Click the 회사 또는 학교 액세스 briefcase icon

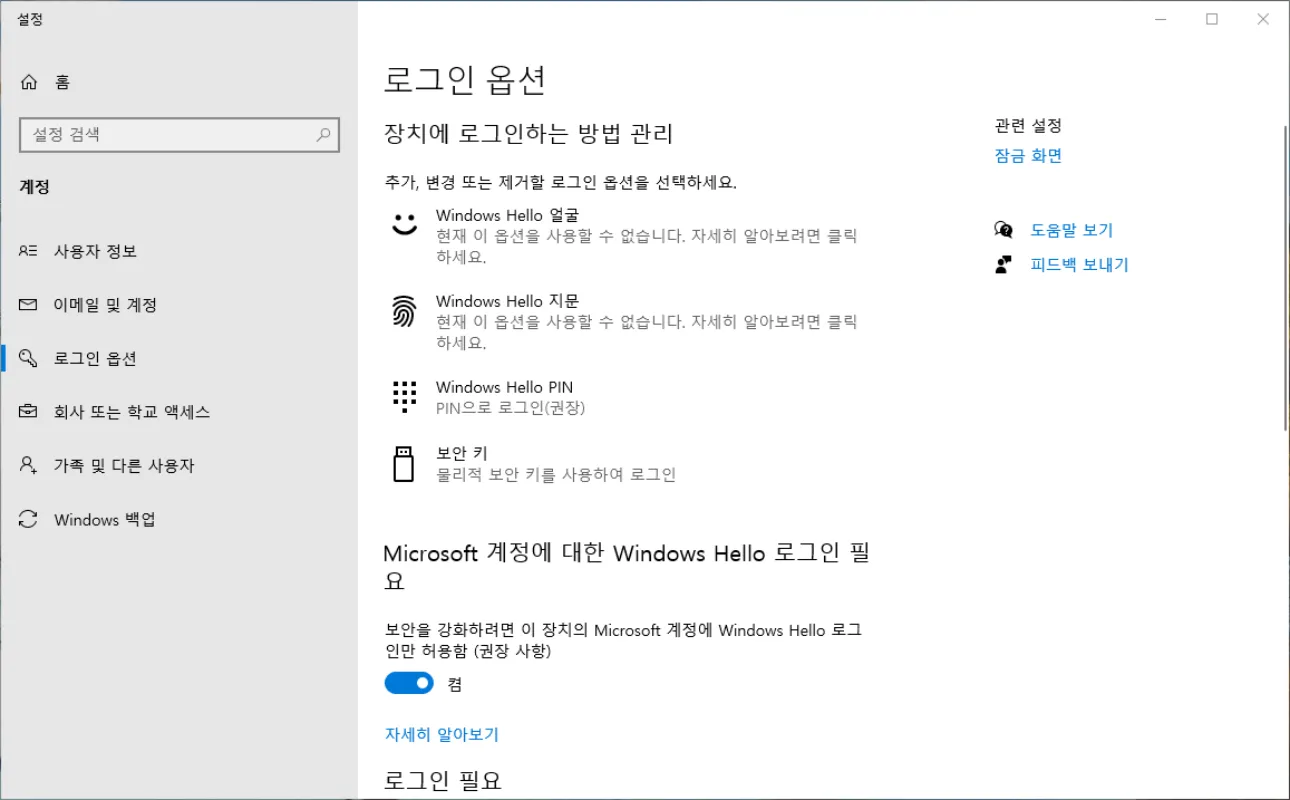pyautogui.click(x=29, y=412)
